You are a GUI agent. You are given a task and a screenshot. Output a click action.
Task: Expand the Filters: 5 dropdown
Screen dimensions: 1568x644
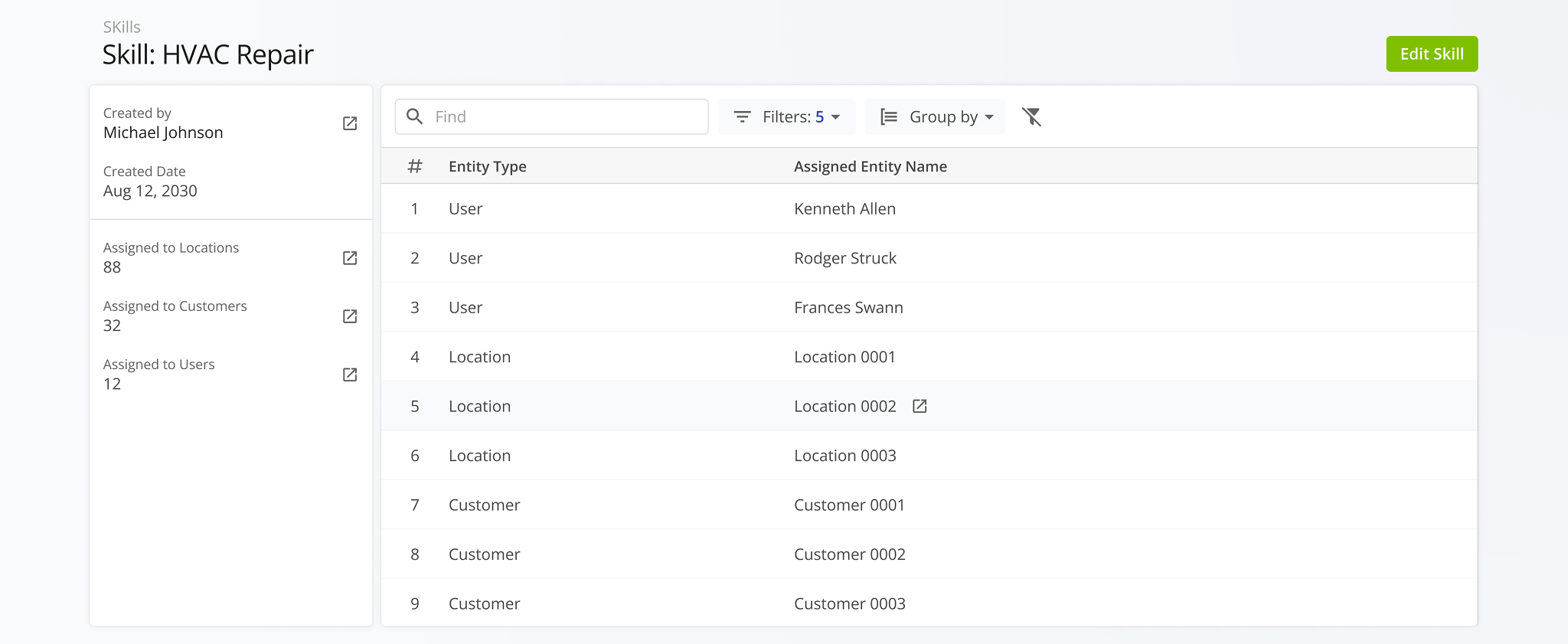point(786,117)
